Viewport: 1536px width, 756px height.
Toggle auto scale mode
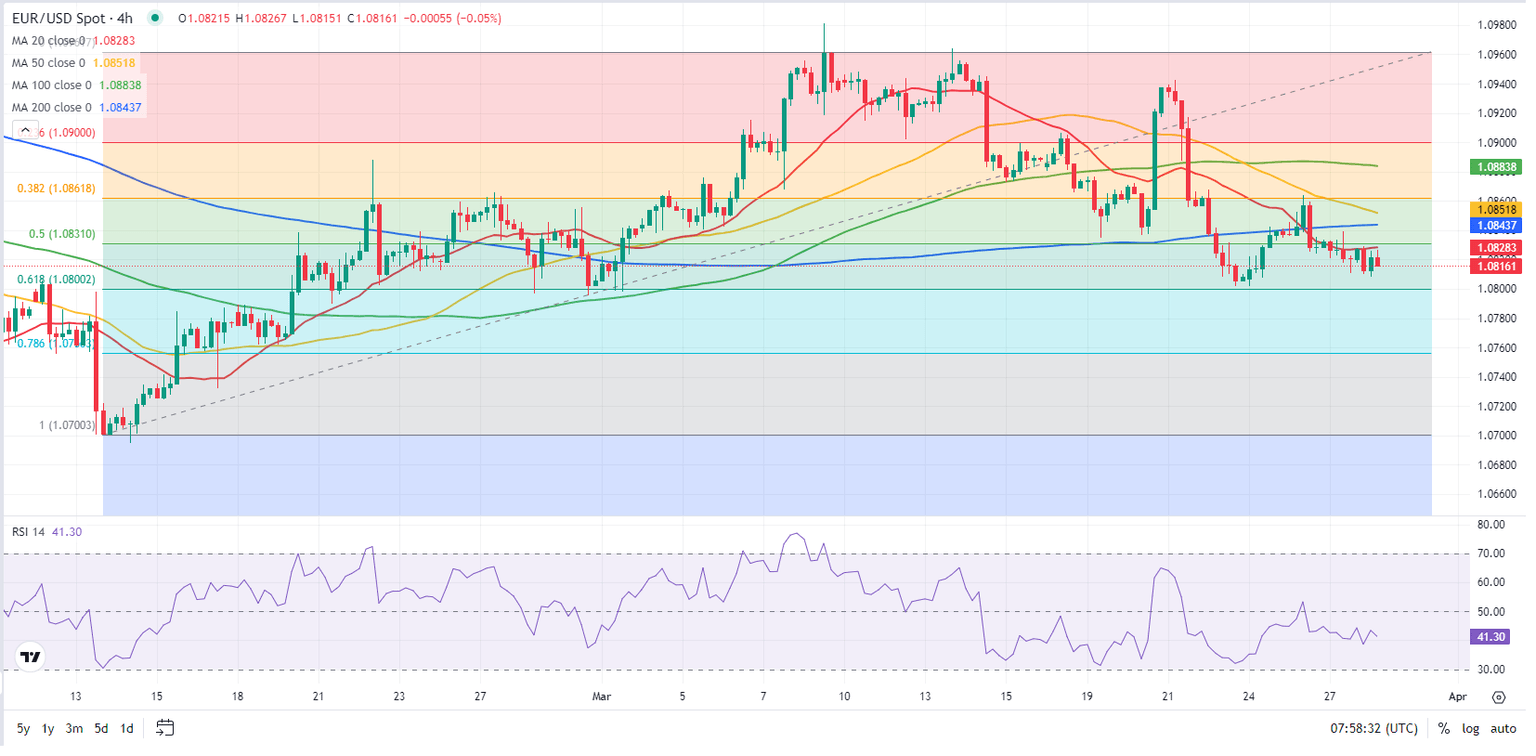pyautogui.click(x=1503, y=728)
